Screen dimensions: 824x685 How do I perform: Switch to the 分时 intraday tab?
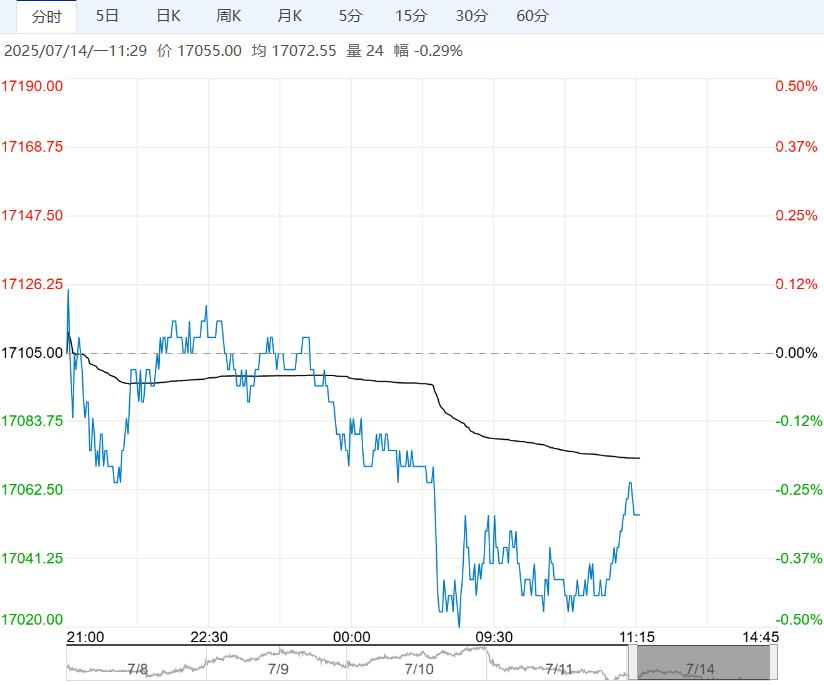(x=46, y=16)
